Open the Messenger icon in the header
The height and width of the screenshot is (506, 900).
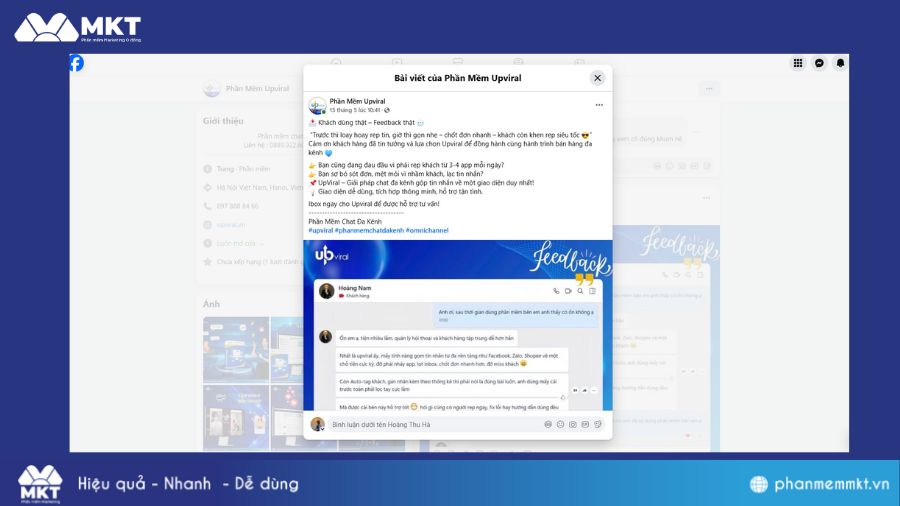click(x=819, y=63)
